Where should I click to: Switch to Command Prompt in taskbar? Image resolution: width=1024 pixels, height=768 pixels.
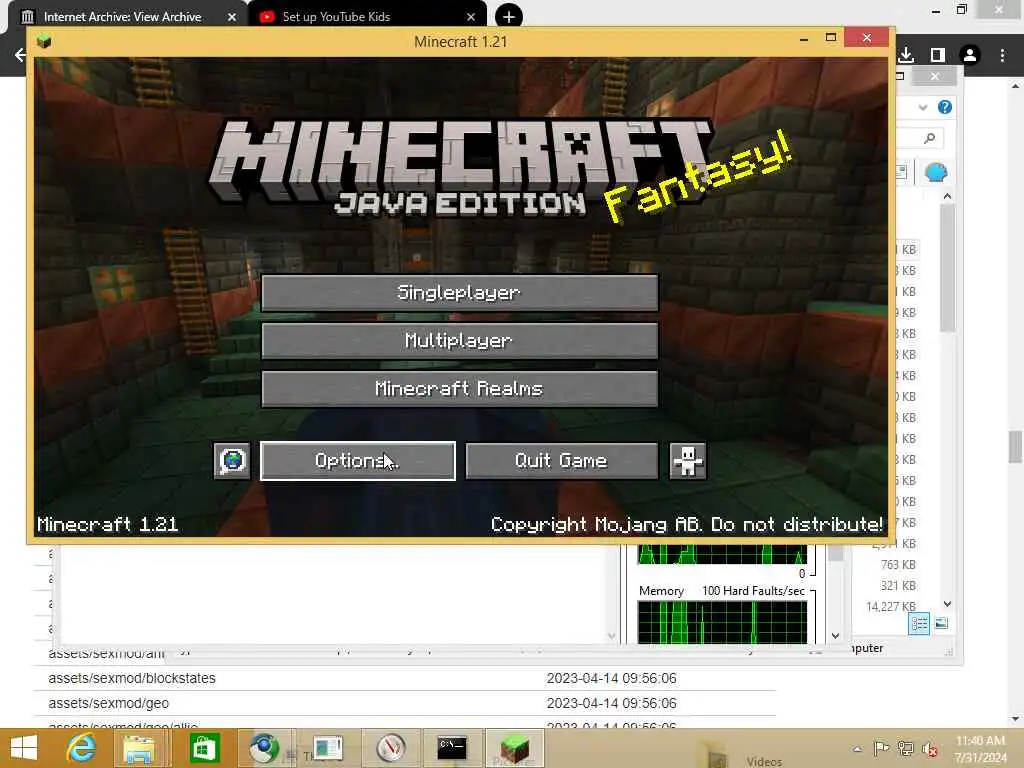coord(452,748)
